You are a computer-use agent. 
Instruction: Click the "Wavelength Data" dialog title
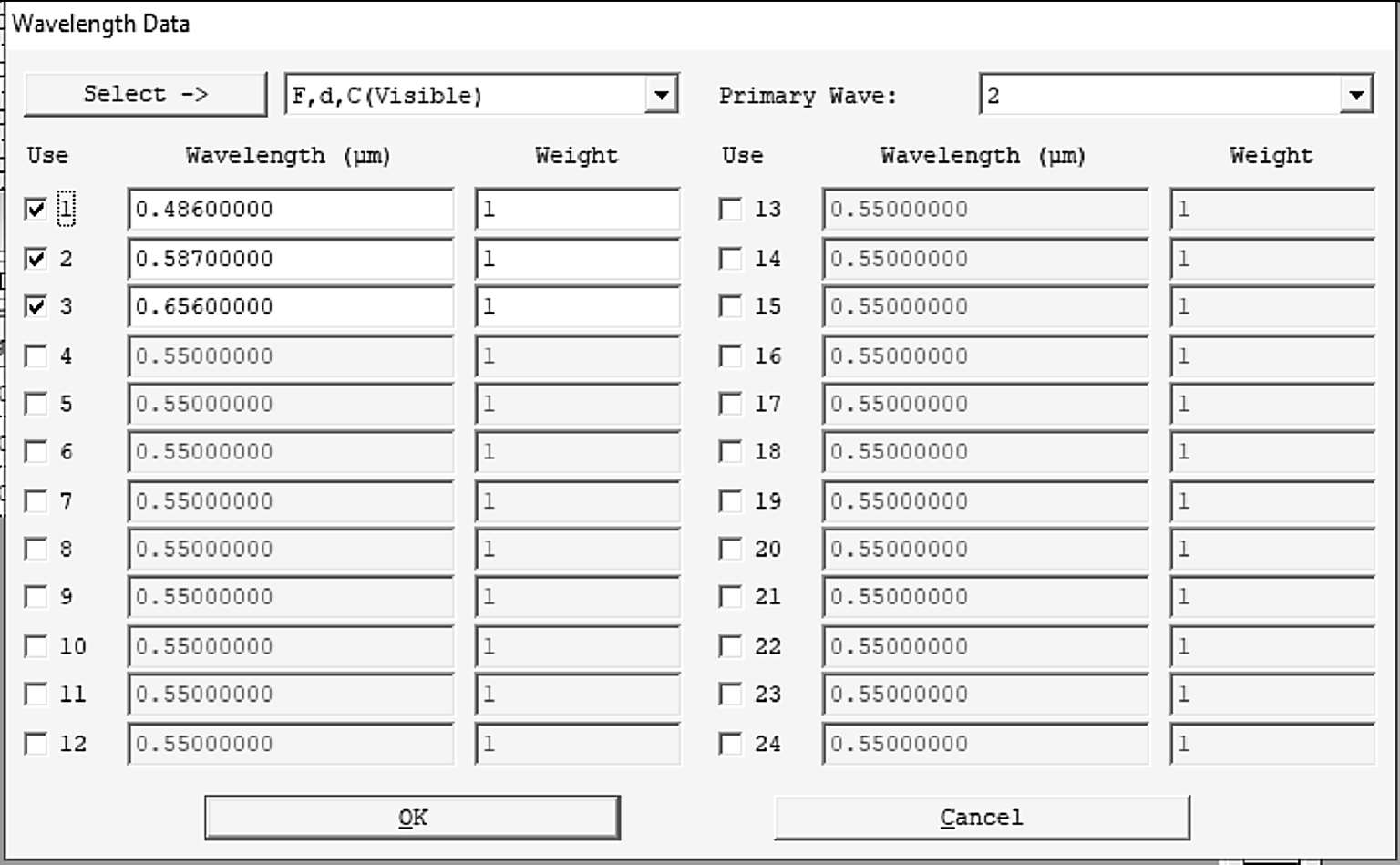click(101, 24)
